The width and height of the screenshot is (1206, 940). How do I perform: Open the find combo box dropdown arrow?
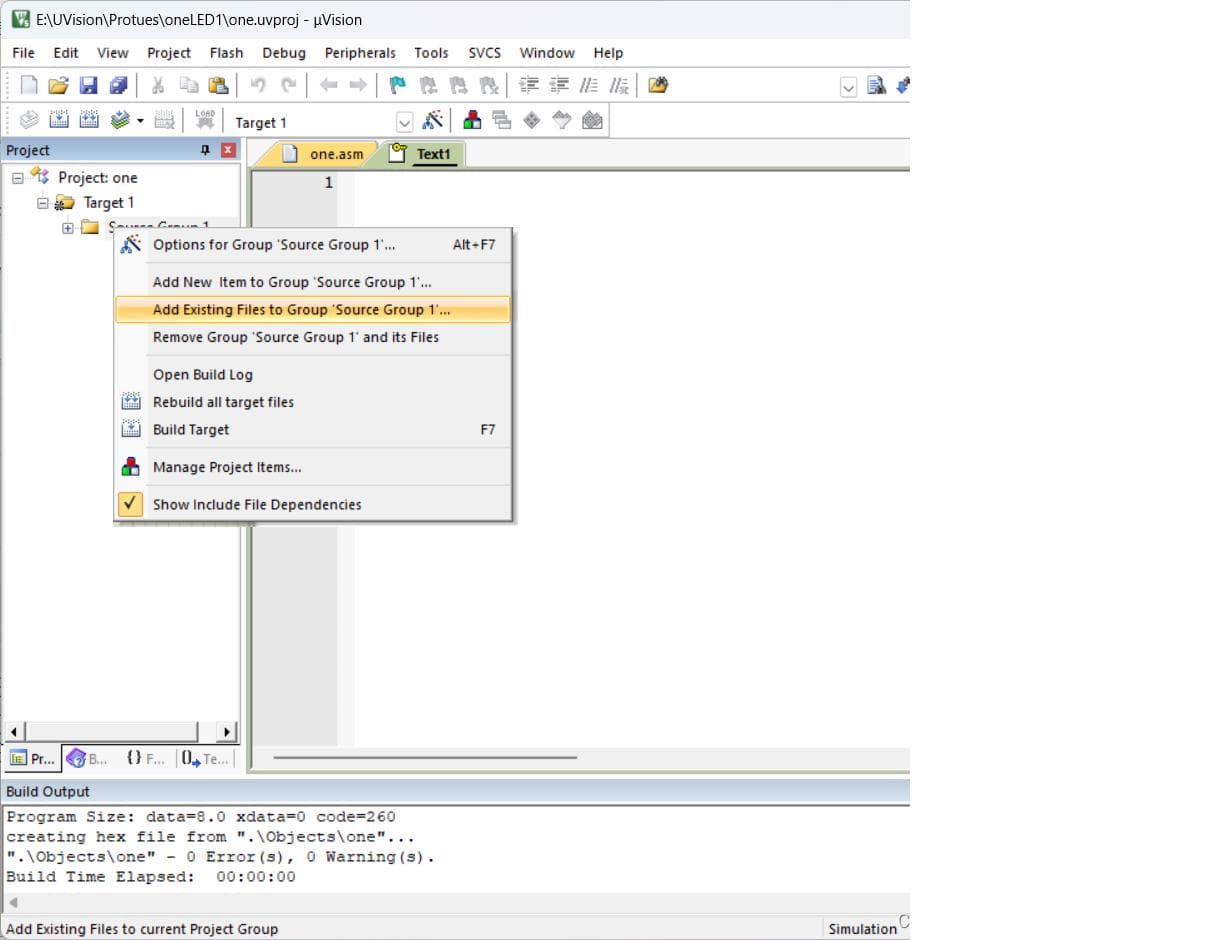[x=849, y=87]
